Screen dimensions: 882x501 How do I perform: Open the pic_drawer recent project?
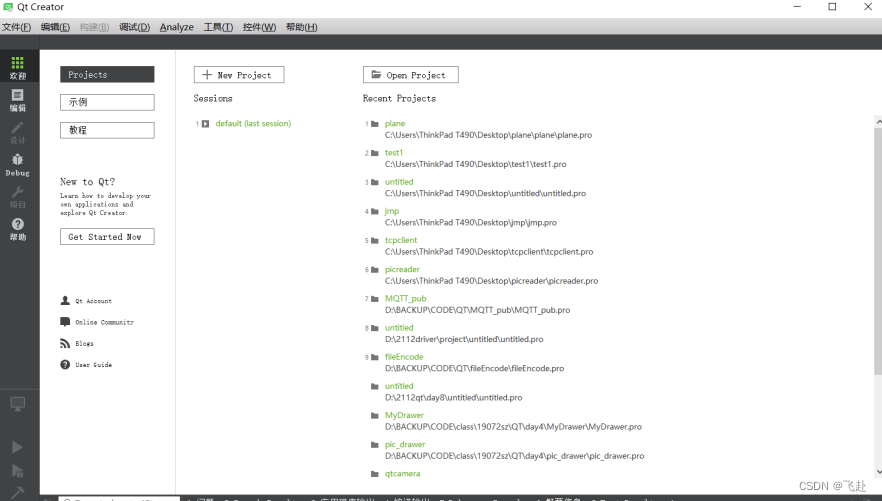405,444
